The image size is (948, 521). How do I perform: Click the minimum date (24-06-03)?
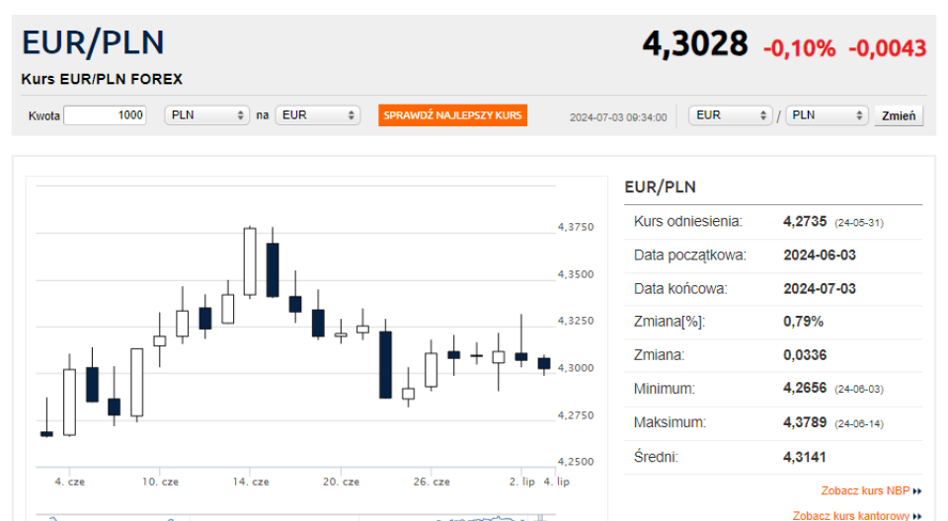coord(859,389)
